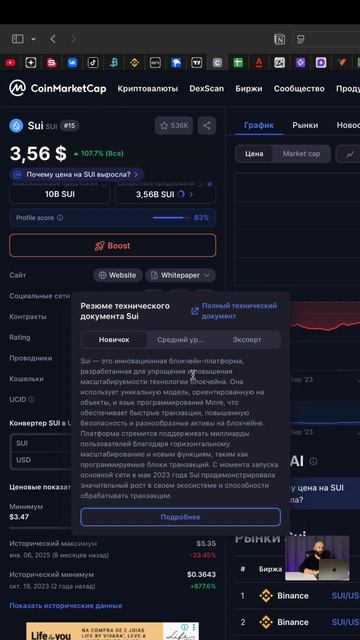Select the Средний уровень tab
The image size is (360, 640).
[180, 340]
